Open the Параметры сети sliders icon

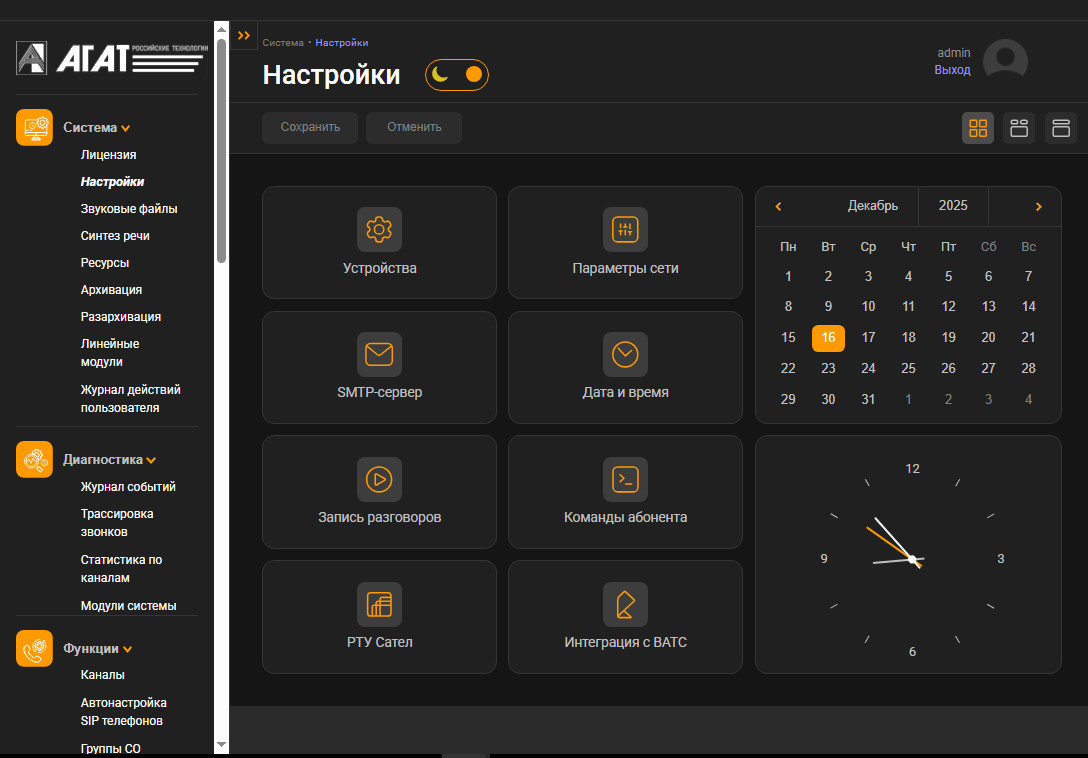(x=625, y=229)
